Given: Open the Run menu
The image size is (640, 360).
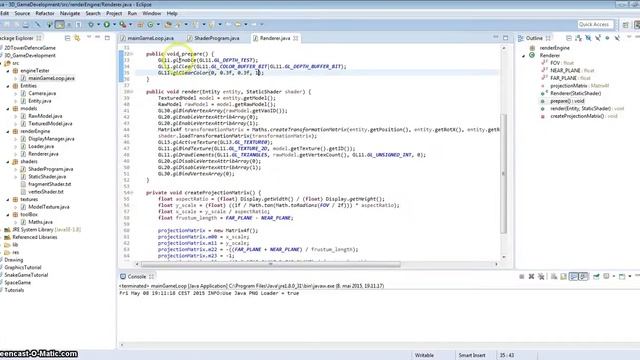Looking at the screenshot, I should point(132,13).
